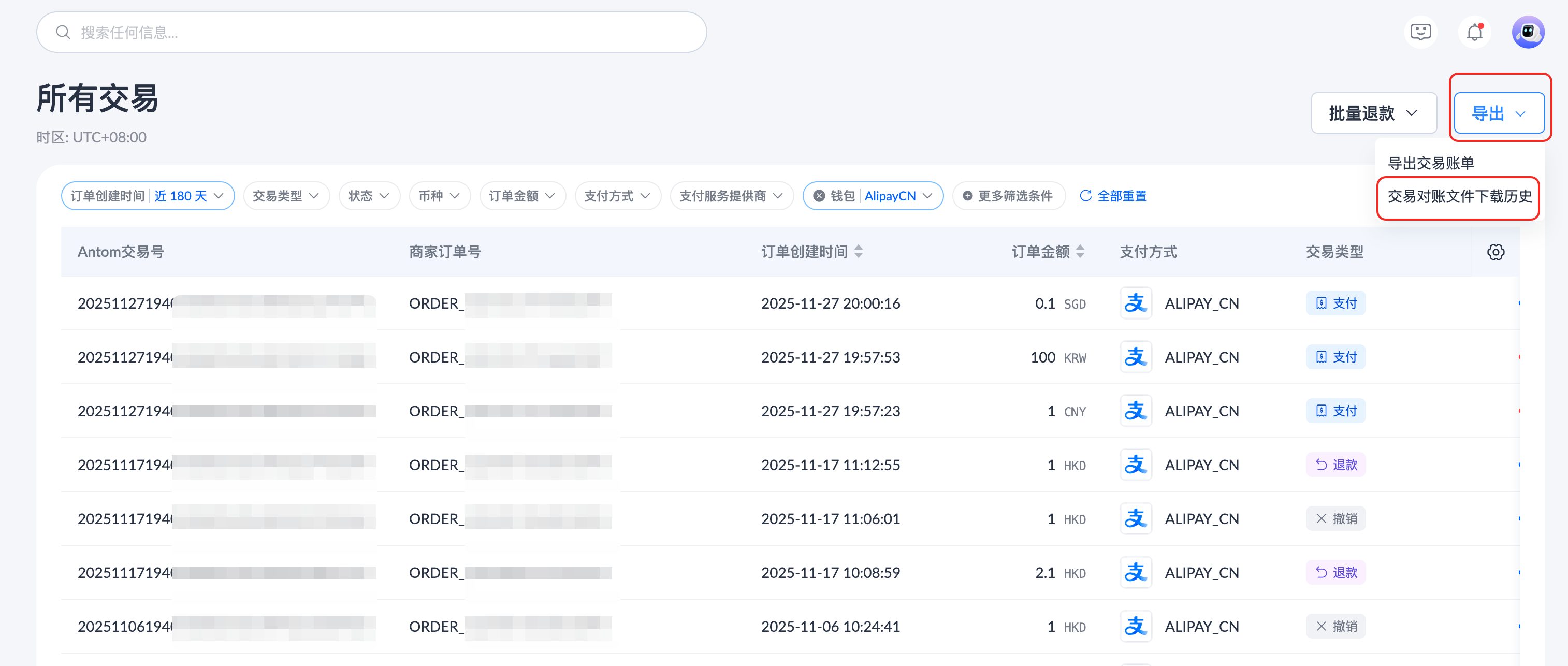1568x666 pixels.
Task: Expand the 币种 currency filter
Action: (x=439, y=196)
